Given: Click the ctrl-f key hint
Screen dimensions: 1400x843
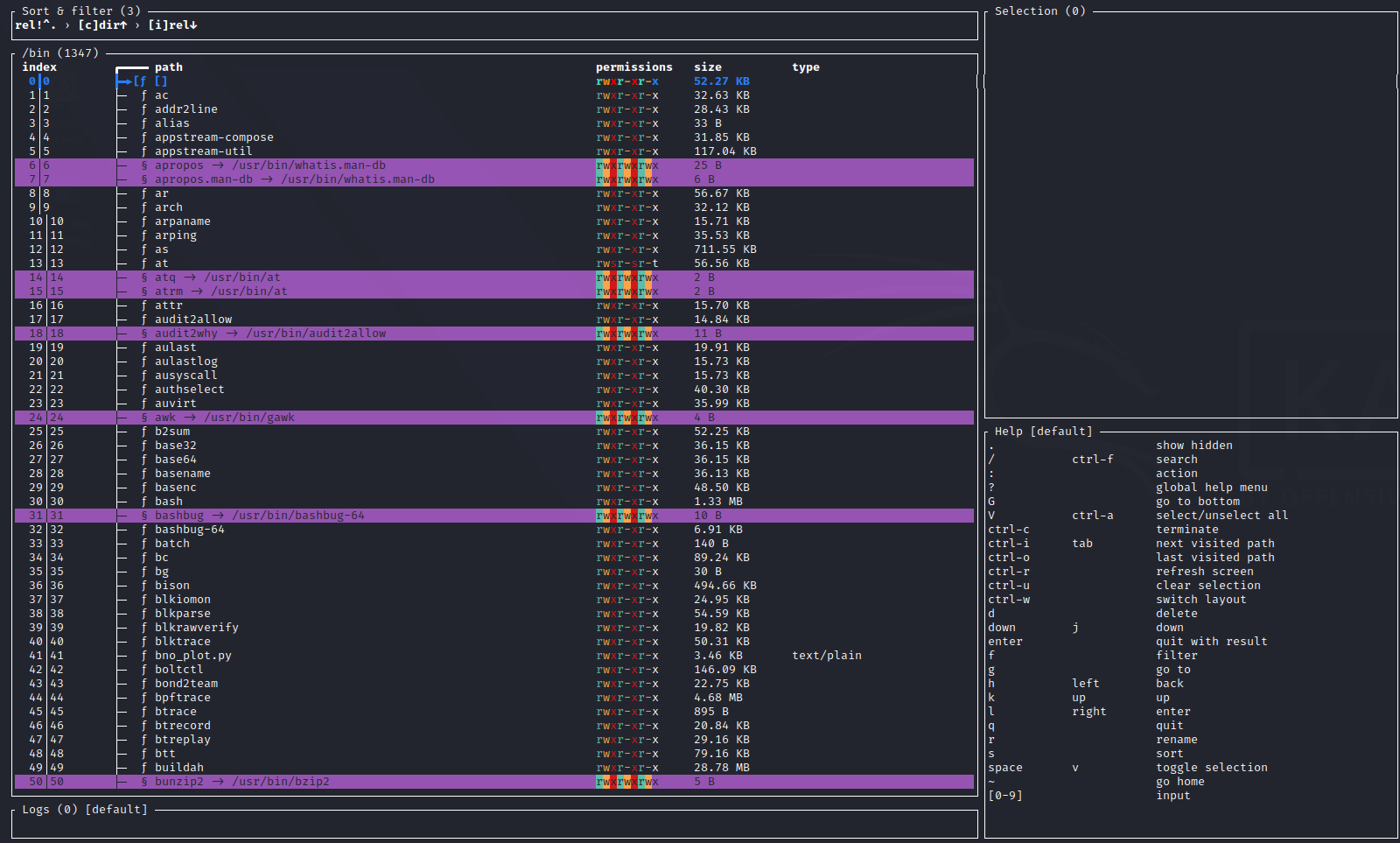Looking at the screenshot, I should [1093, 460].
